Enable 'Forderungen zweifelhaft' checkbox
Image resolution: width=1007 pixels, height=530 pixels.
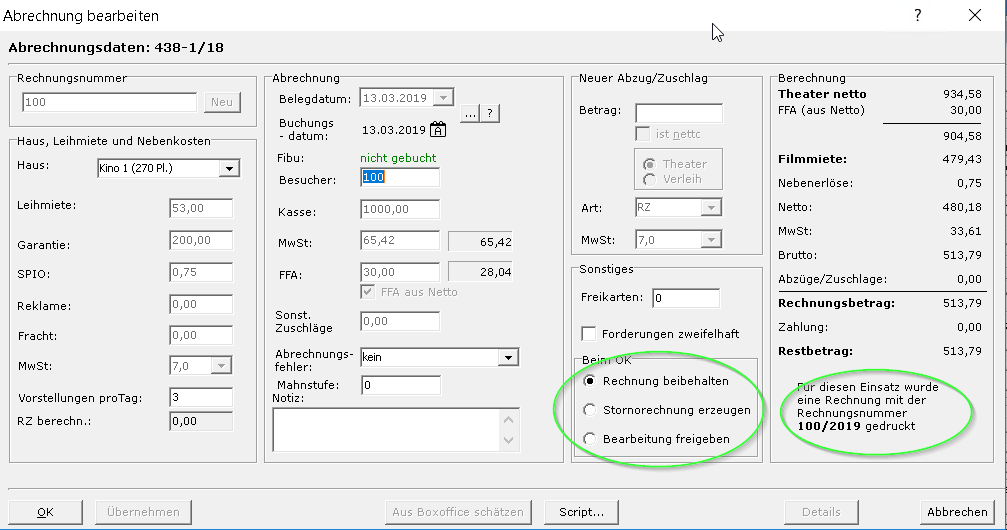pyautogui.click(x=589, y=334)
